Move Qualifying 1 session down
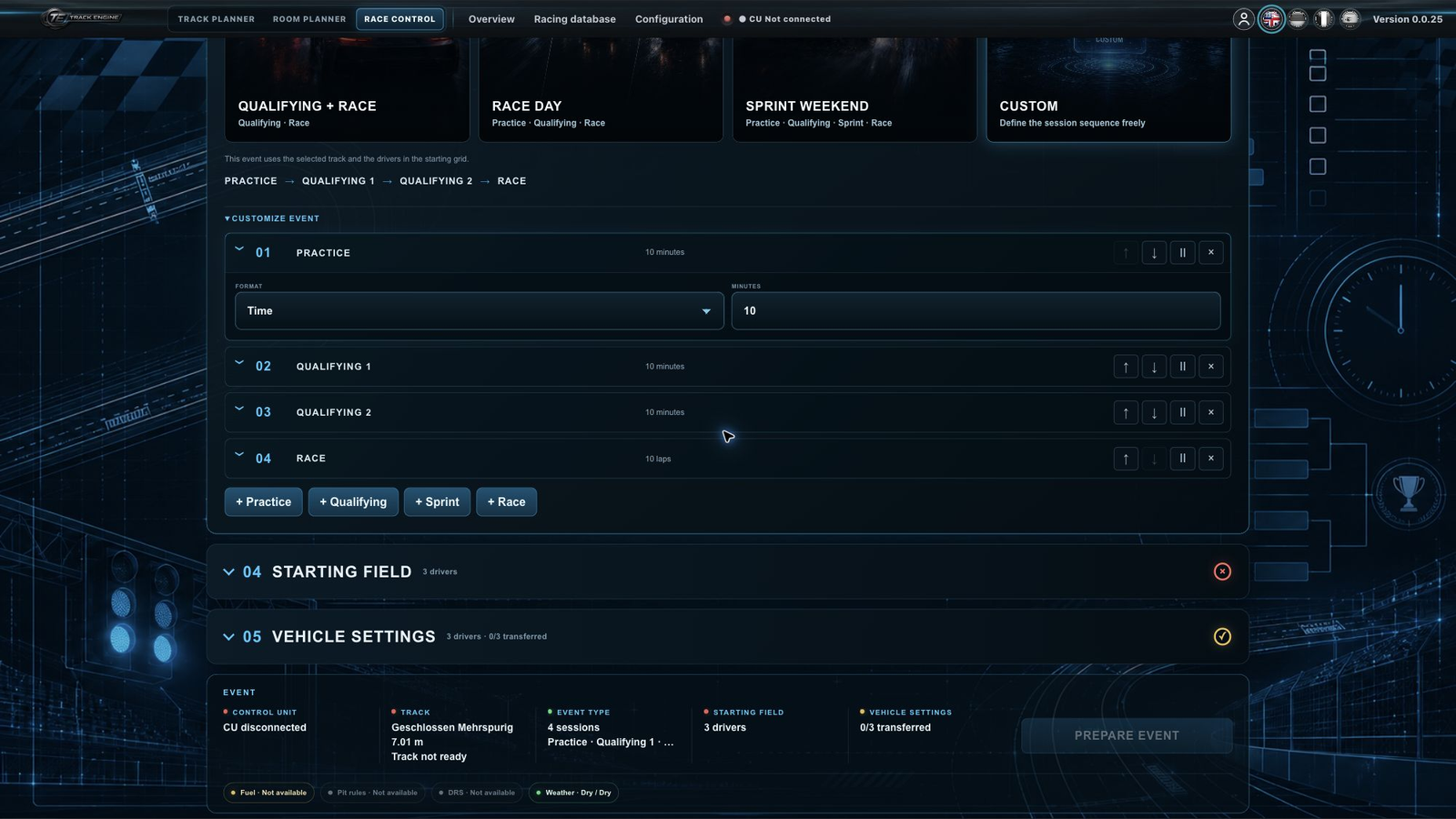 [1154, 367]
